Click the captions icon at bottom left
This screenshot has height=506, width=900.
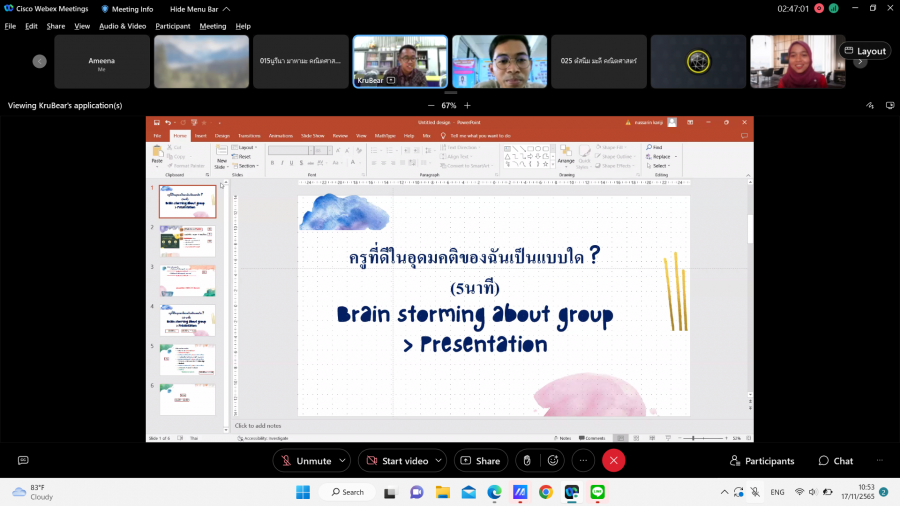click(23, 460)
